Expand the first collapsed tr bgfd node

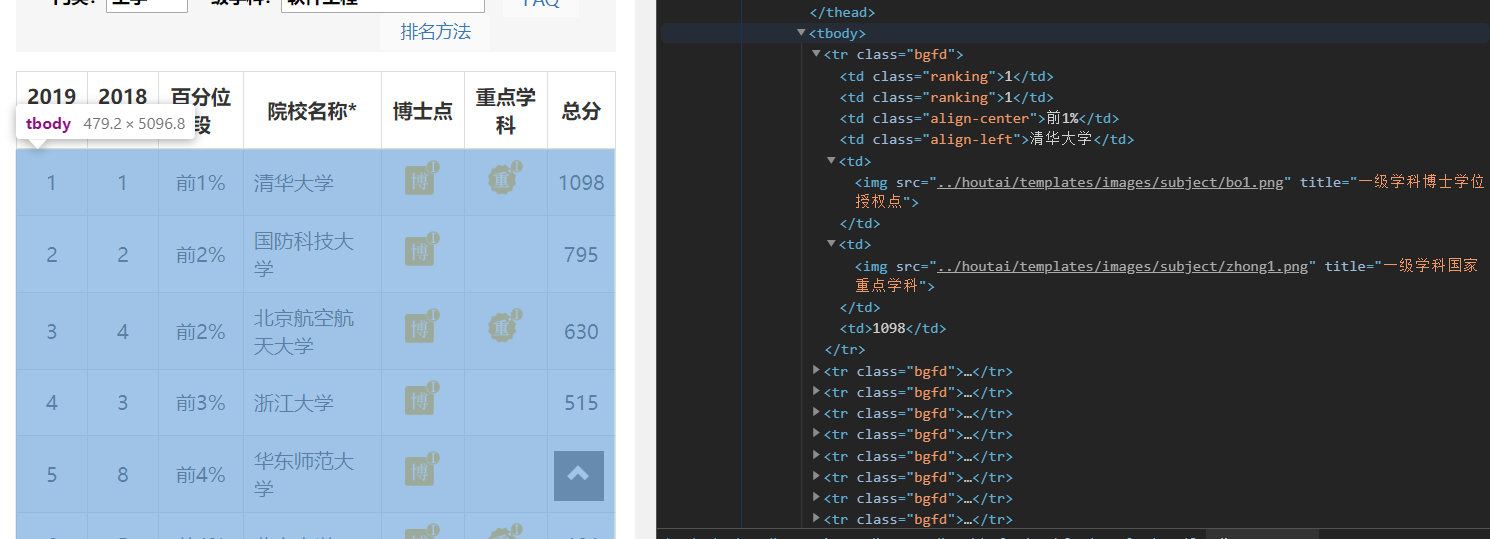[x=816, y=371]
